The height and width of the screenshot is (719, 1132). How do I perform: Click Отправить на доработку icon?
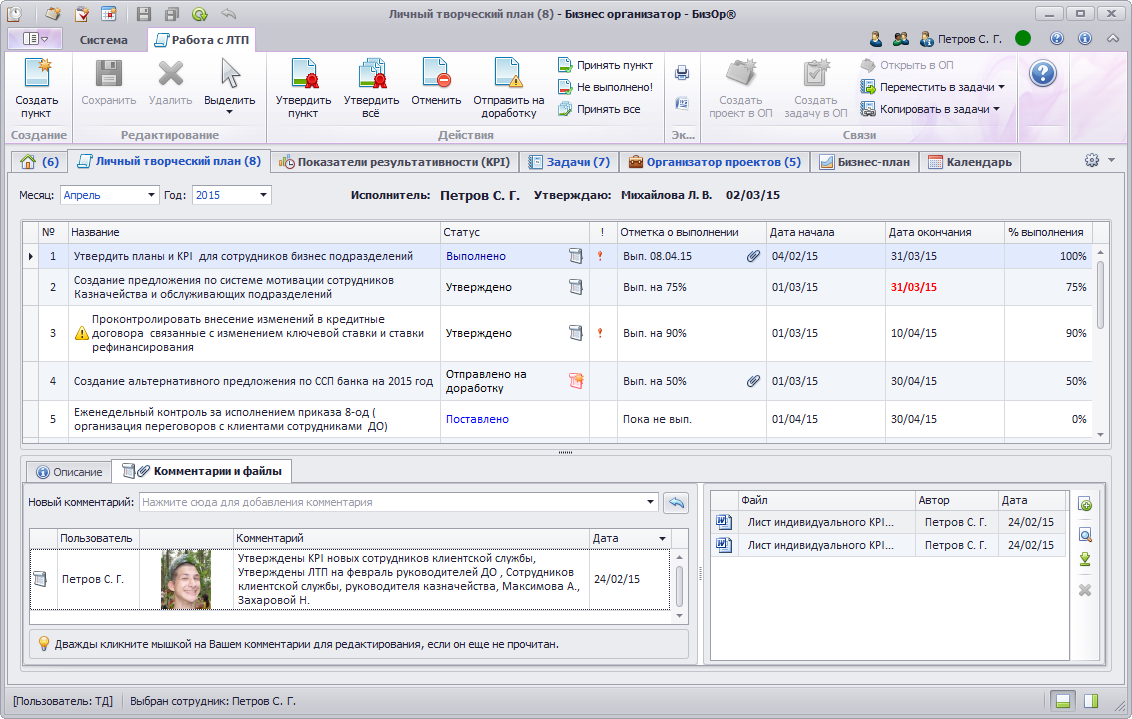click(508, 76)
